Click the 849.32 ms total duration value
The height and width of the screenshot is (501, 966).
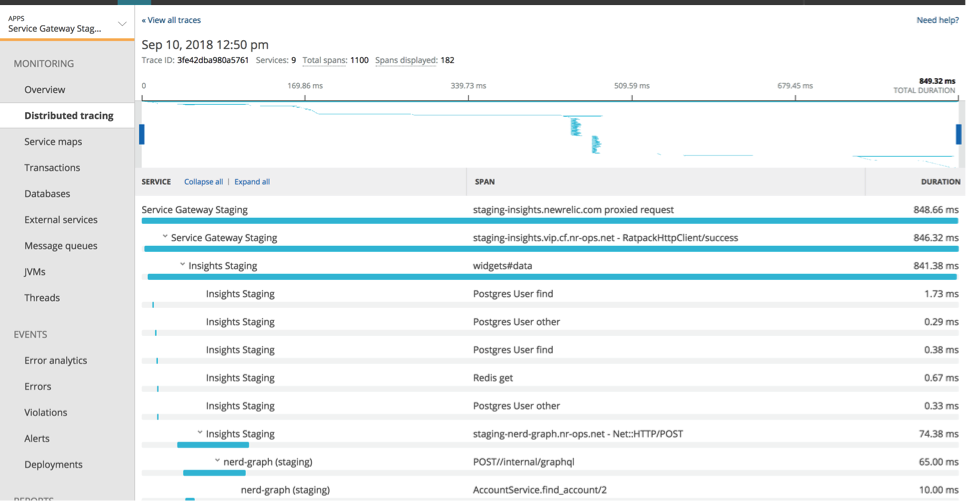[x=937, y=81]
